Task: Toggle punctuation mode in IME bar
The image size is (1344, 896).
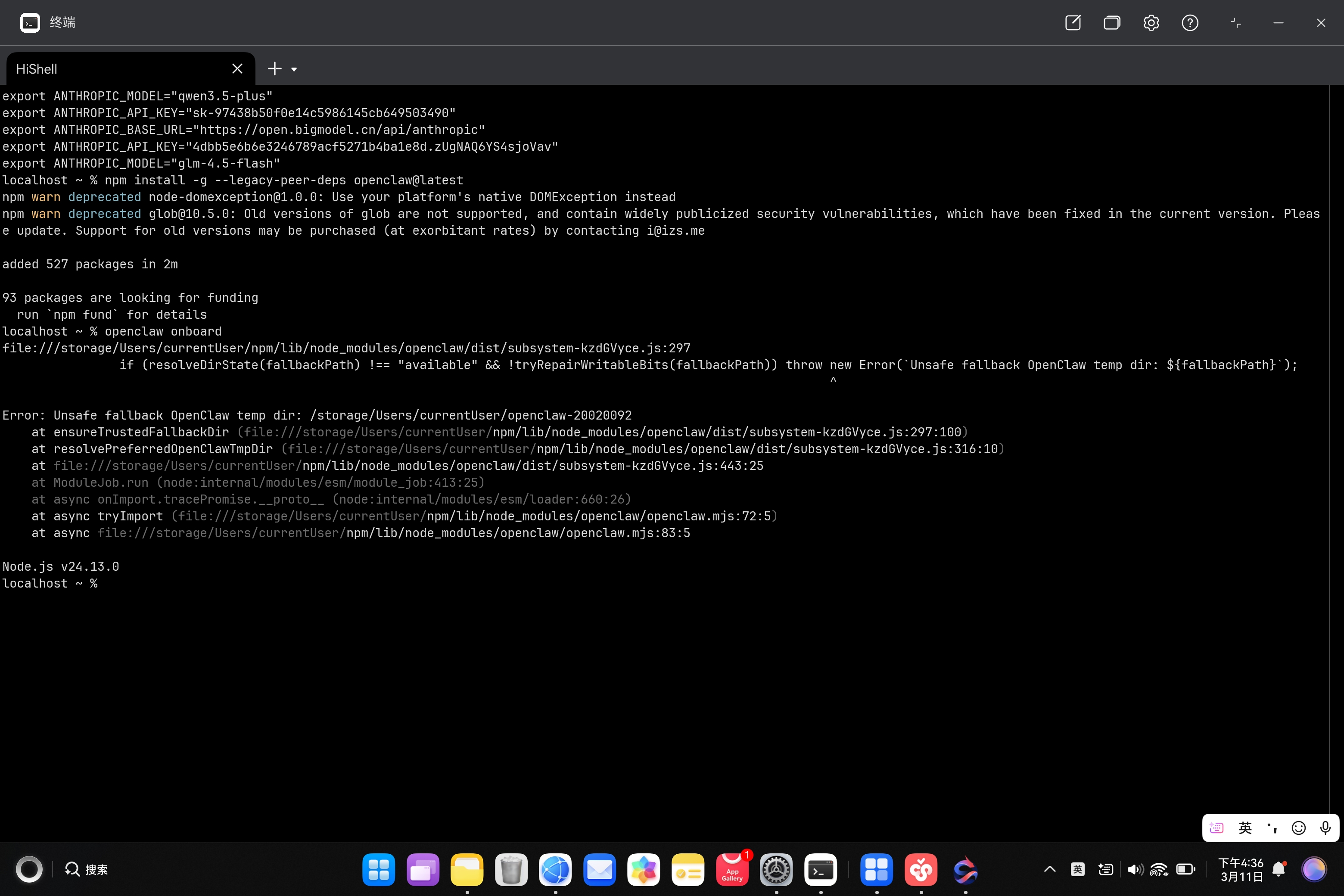Action: point(1272,828)
